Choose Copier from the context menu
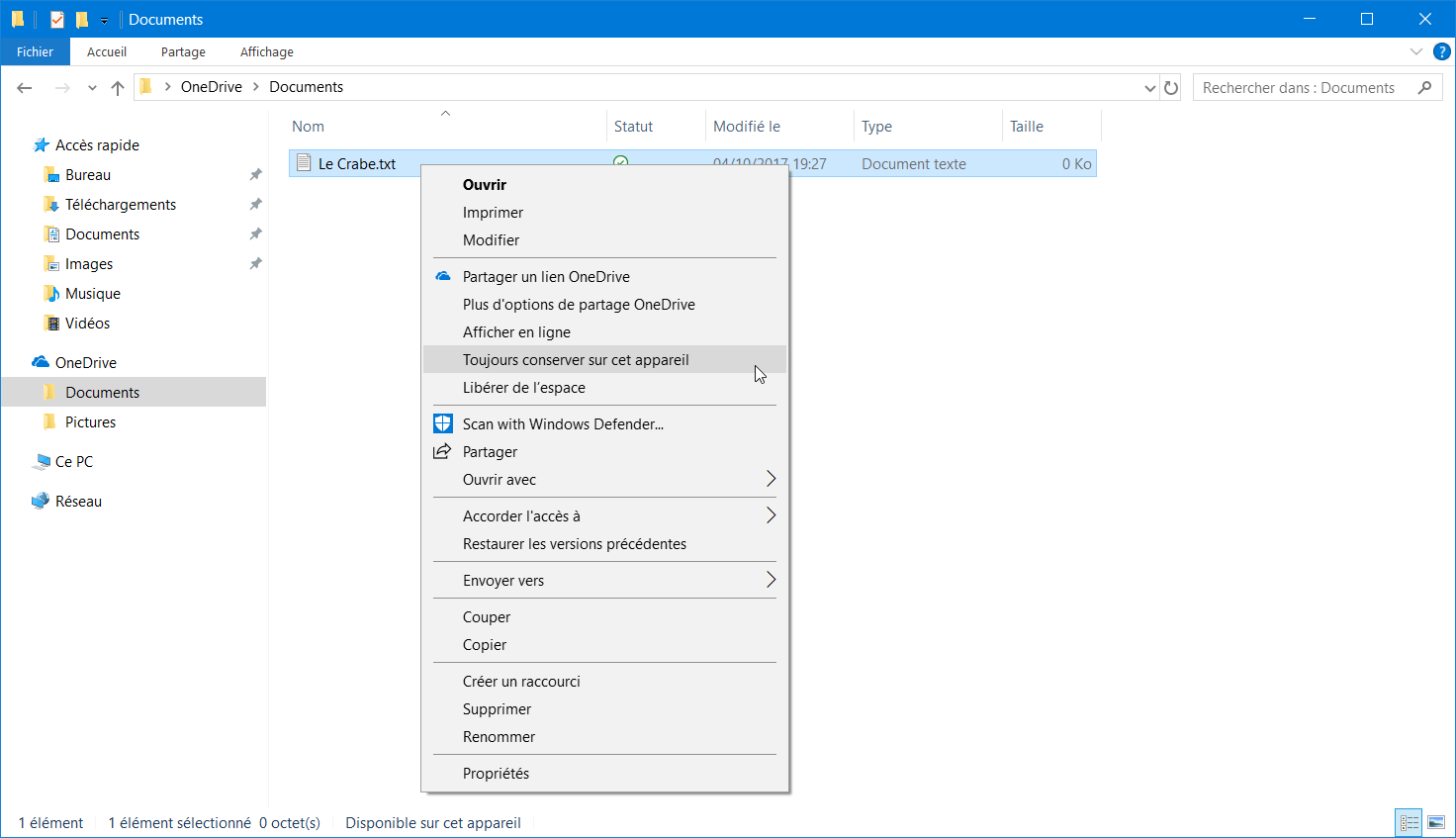Image resolution: width=1456 pixels, height=838 pixels. point(604,645)
